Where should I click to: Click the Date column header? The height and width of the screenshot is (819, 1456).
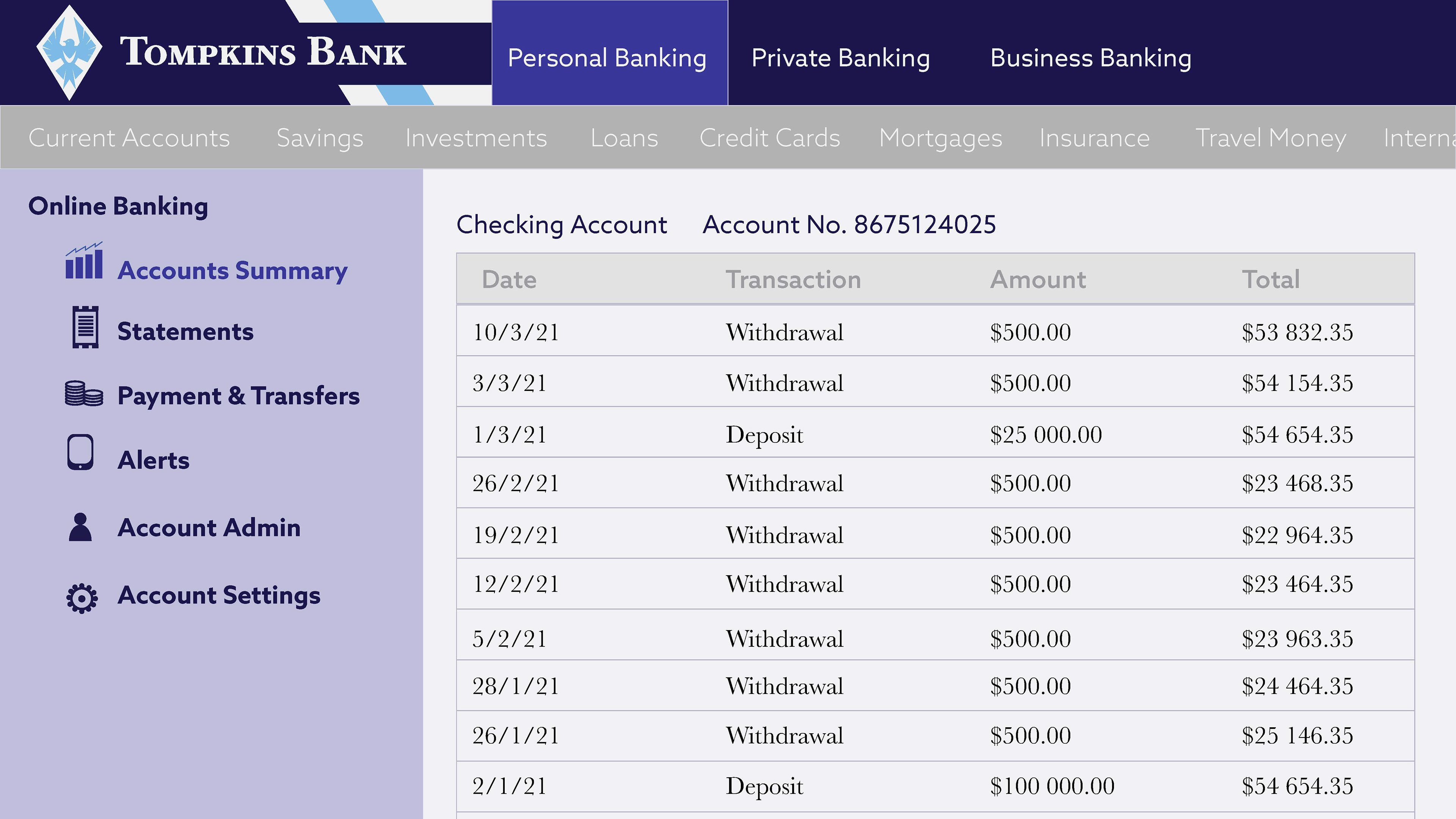pos(509,279)
